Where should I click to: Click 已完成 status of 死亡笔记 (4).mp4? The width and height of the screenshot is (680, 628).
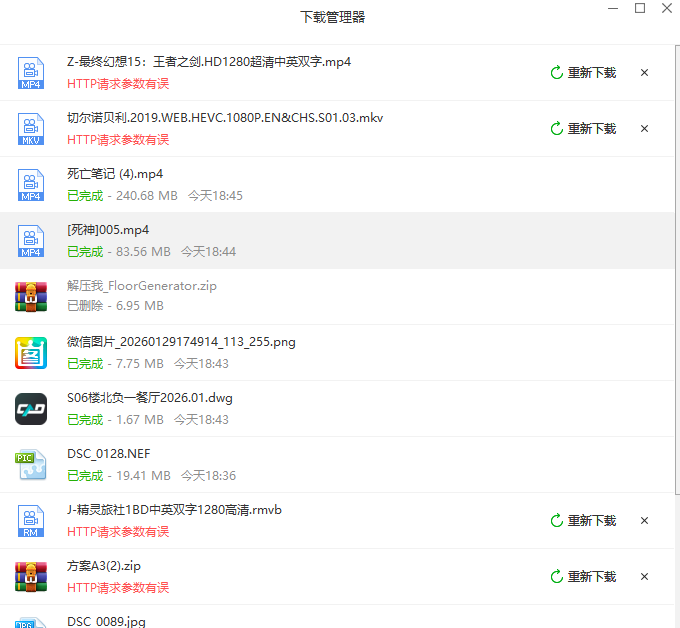(85, 196)
